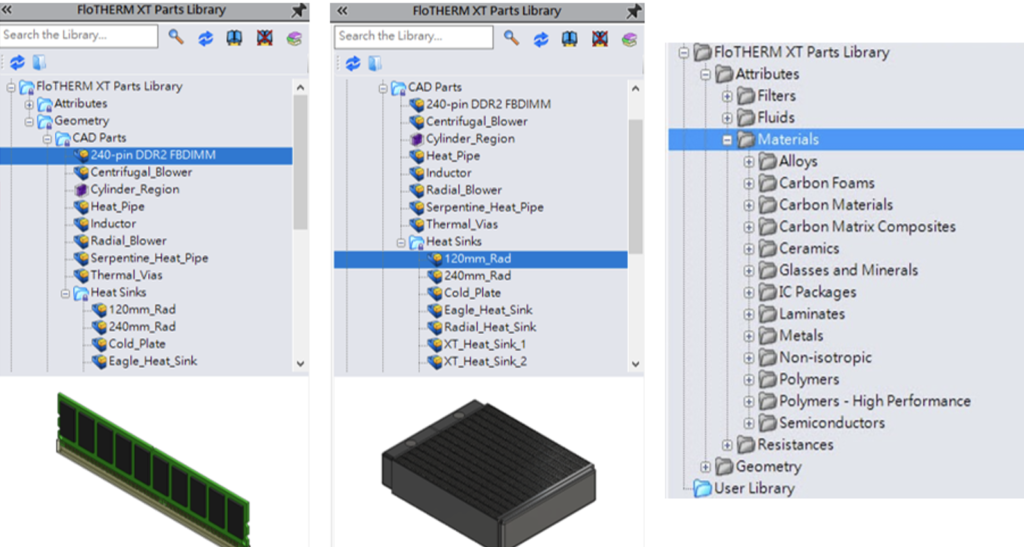The height and width of the screenshot is (547, 1024).
Task: Collapse middle panel with double chevron
Action: 342,11
